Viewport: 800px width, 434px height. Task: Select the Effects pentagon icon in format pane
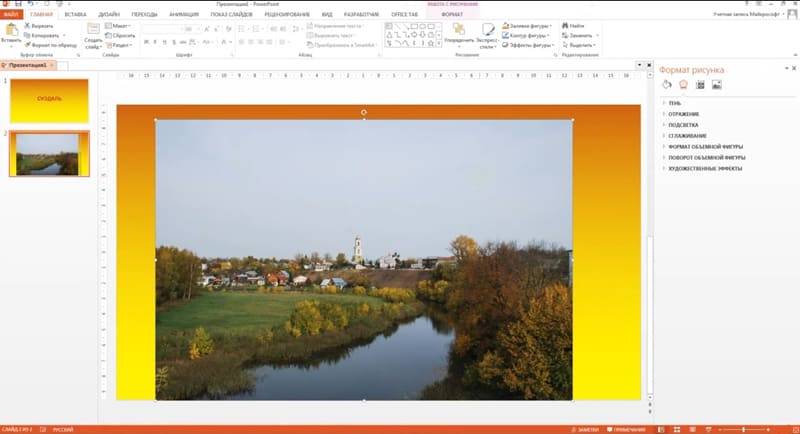[x=683, y=85]
